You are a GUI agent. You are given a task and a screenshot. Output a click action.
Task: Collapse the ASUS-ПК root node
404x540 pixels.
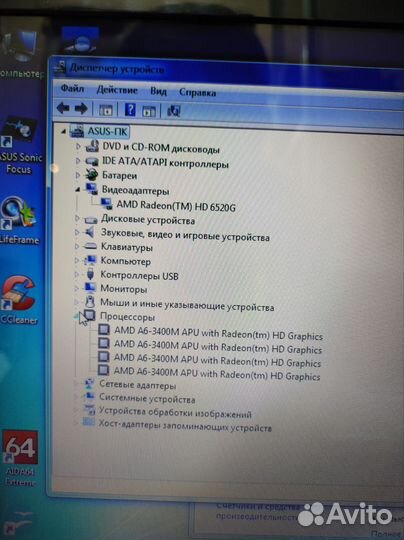pos(63,131)
